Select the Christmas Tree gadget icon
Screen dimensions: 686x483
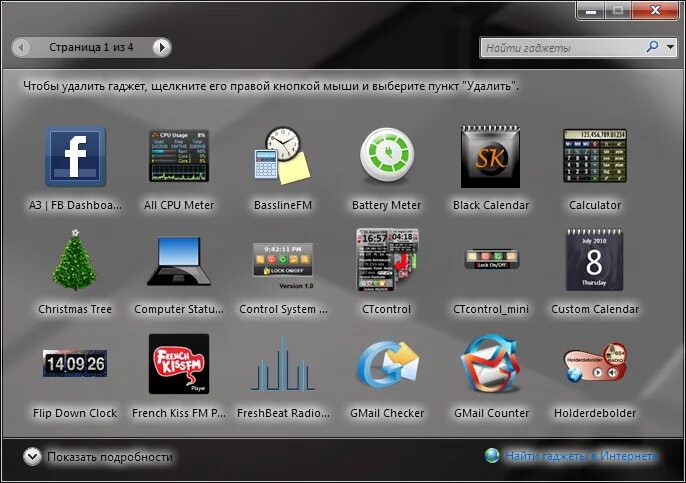(75, 260)
